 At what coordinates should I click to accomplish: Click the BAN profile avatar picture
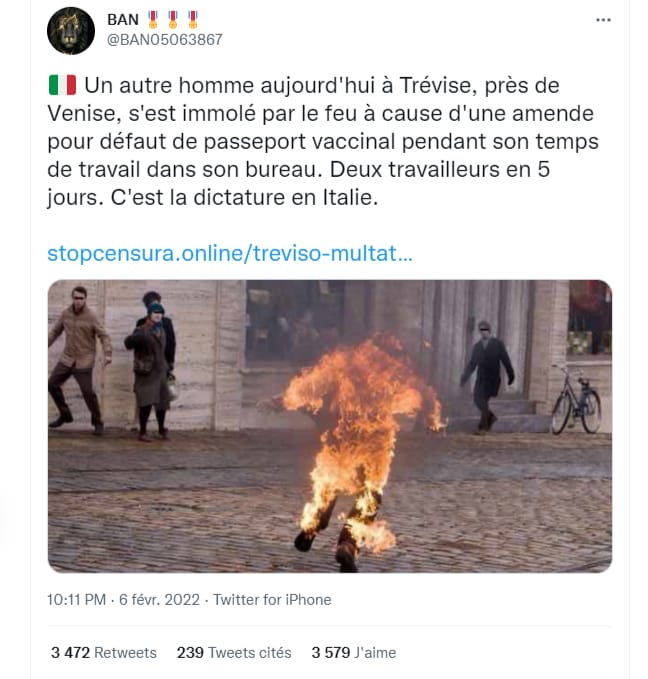[71, 31]
